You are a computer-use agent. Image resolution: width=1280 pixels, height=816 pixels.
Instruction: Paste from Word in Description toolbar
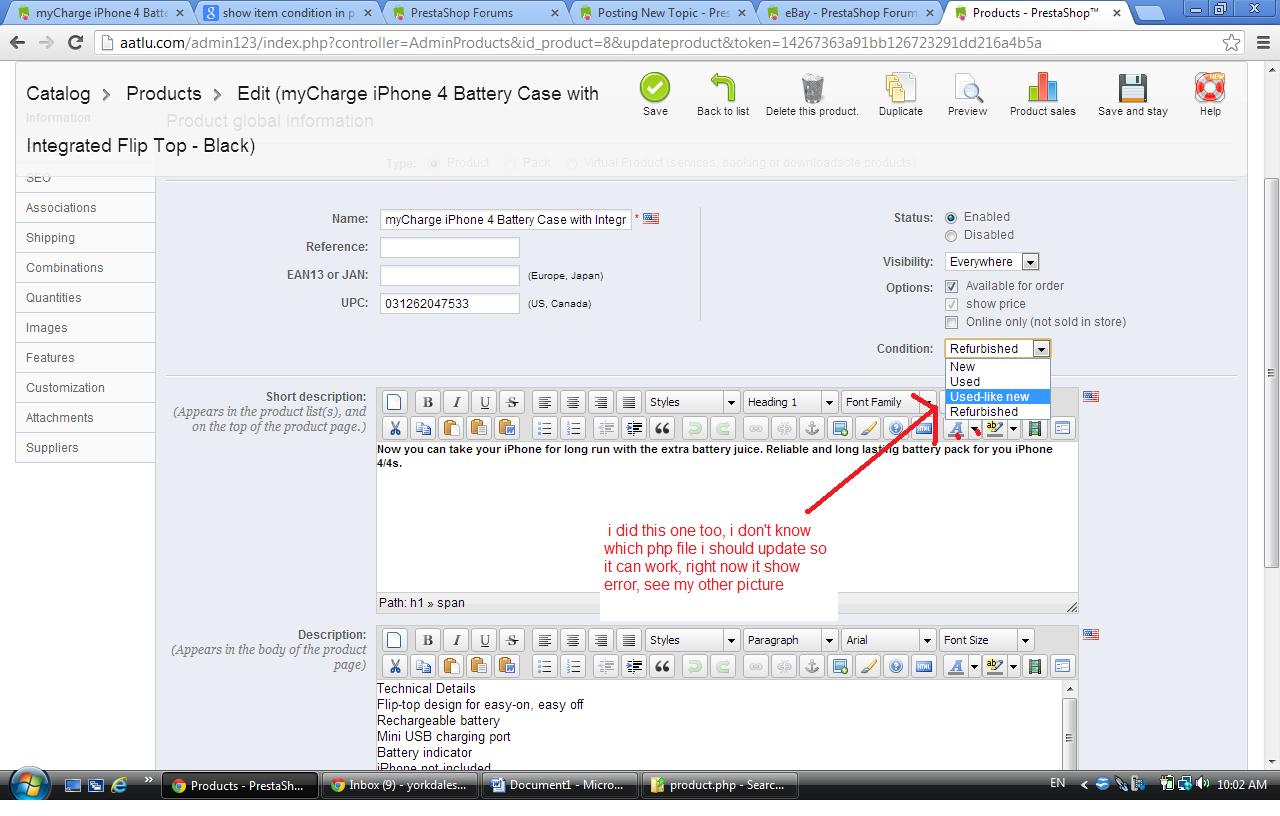507,666
